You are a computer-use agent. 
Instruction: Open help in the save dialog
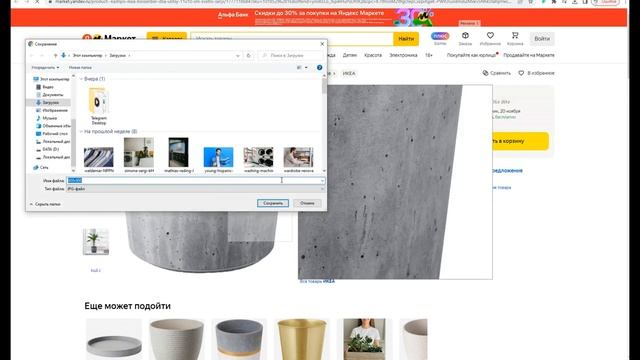(320, 67)
